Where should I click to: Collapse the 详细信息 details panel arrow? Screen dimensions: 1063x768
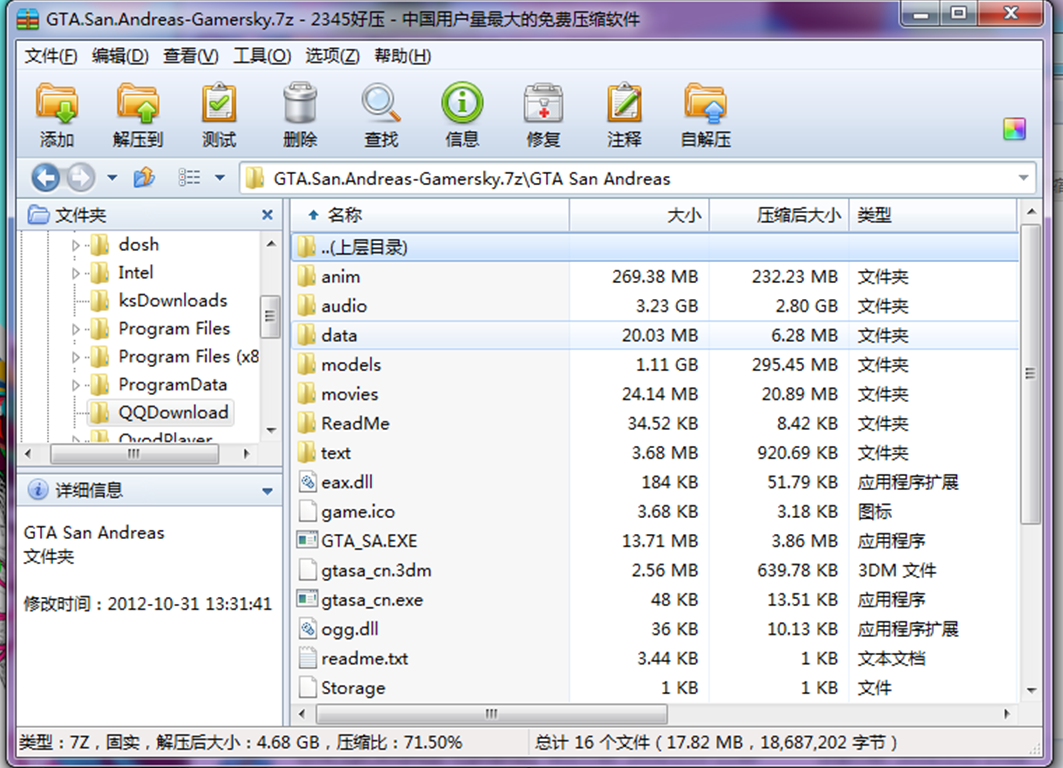pos(268,491)
